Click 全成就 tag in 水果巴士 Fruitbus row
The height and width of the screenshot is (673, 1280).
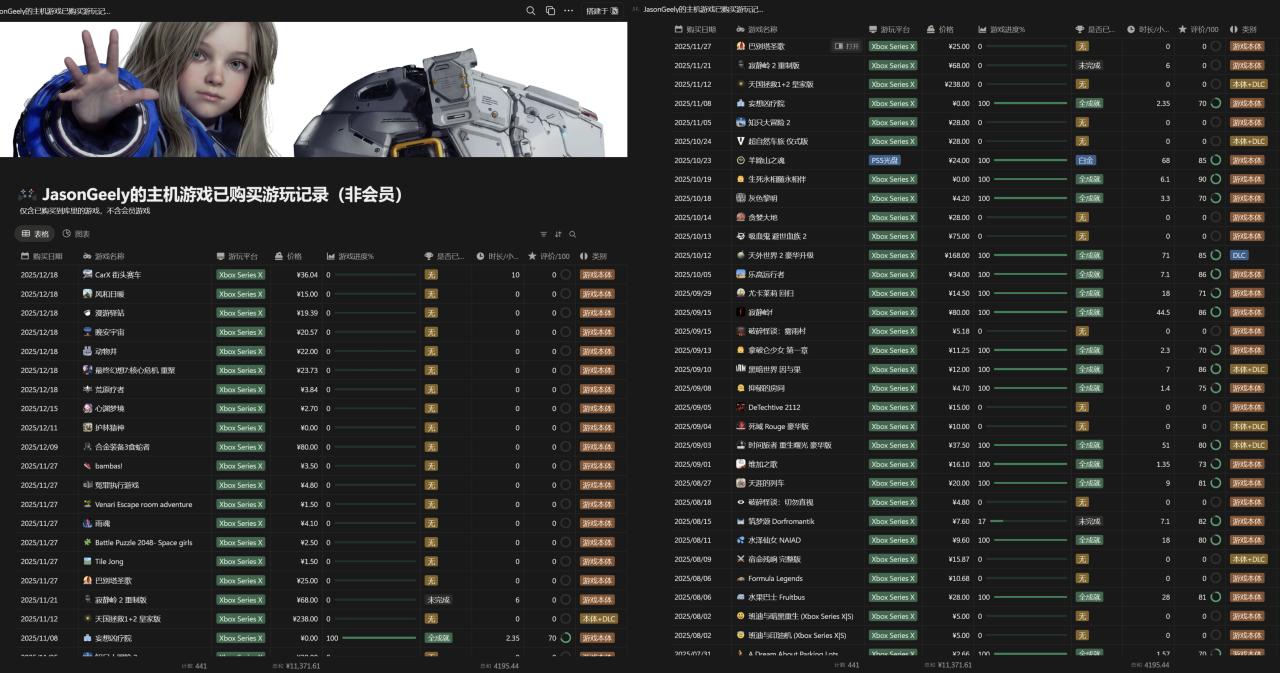(1088, 597)
